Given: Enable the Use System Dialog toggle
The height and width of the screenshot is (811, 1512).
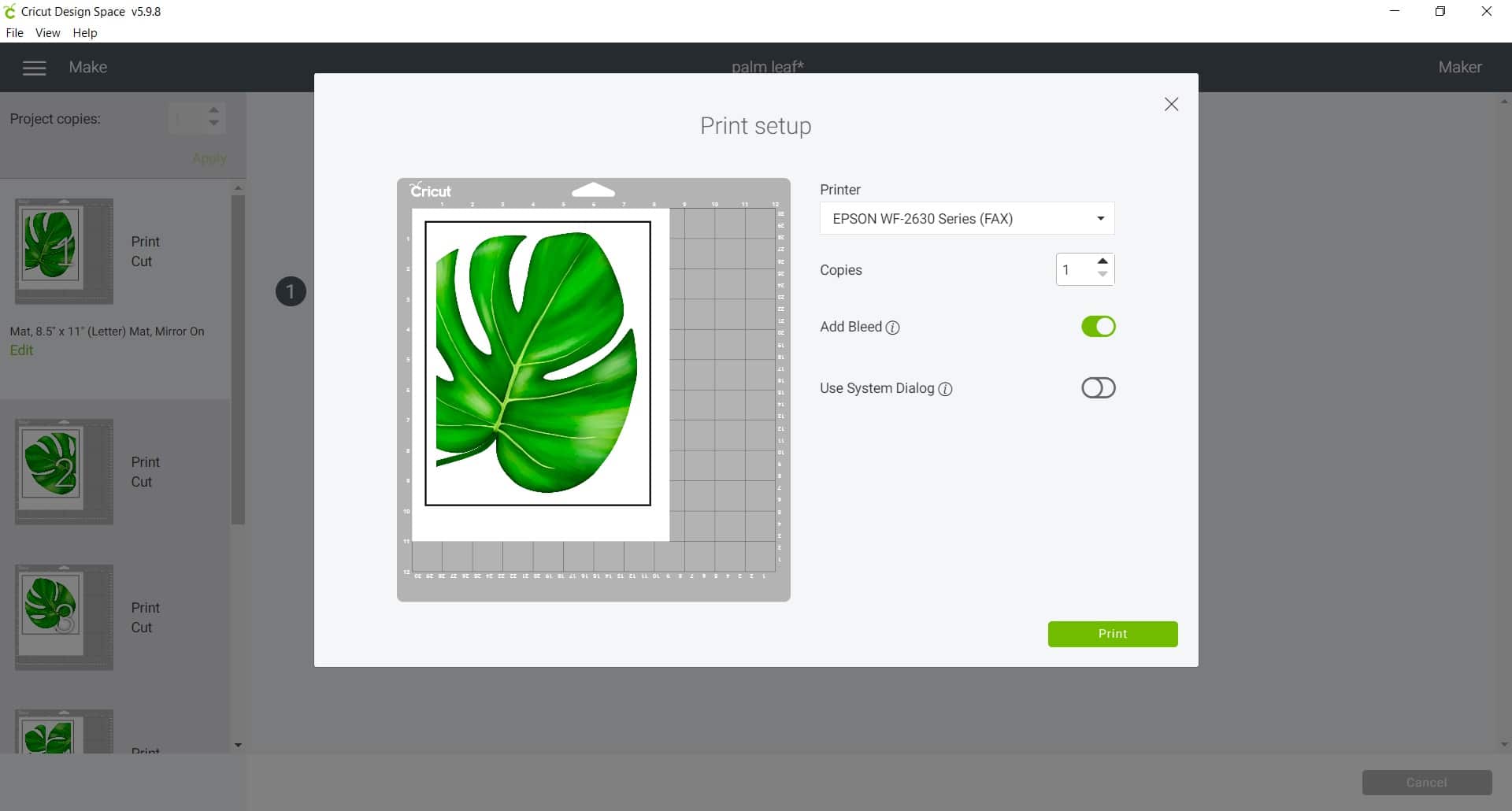Looking at the screenshot, I should 1098,387.
